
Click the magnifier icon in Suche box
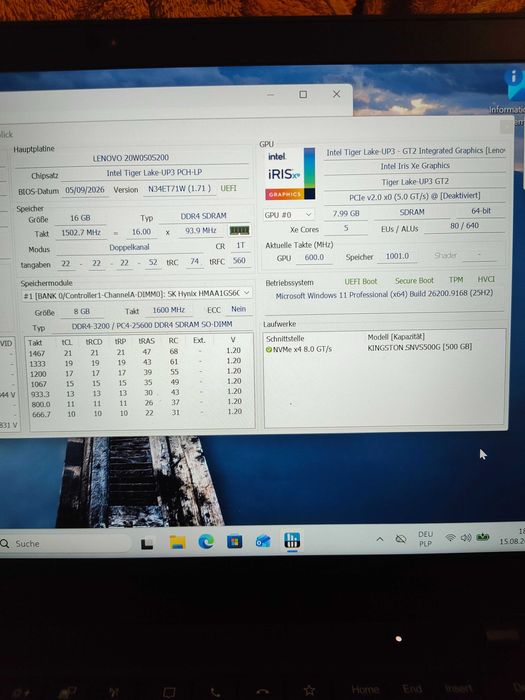(5, 543)
